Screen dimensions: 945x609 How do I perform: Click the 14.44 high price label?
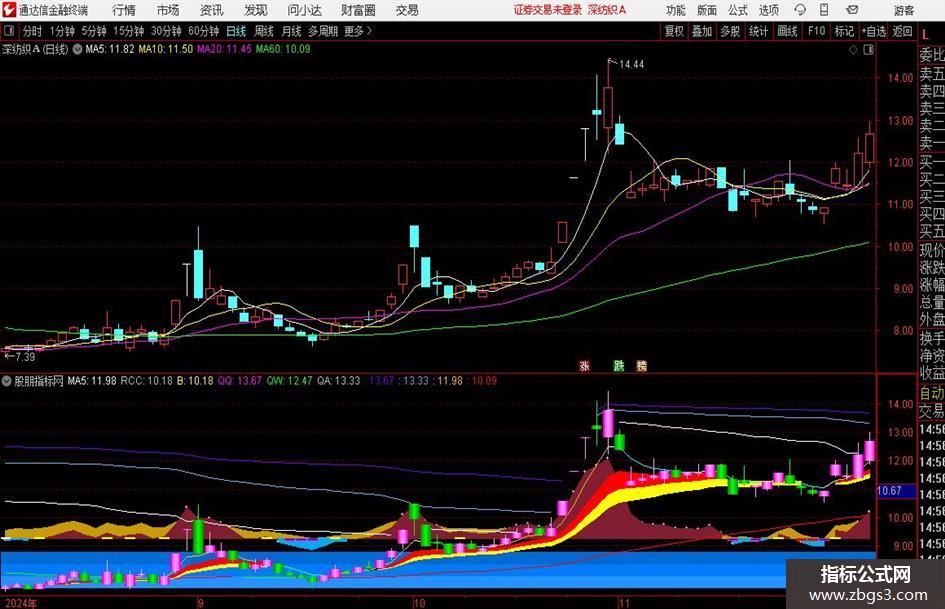[632, 65]
